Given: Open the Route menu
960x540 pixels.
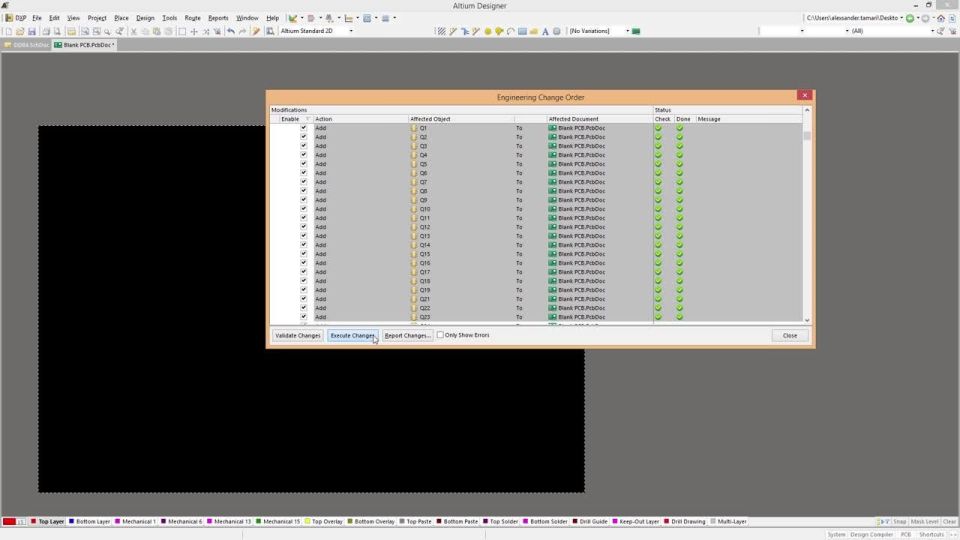Looking at the screenshot, I should click(x=192, y=18).
